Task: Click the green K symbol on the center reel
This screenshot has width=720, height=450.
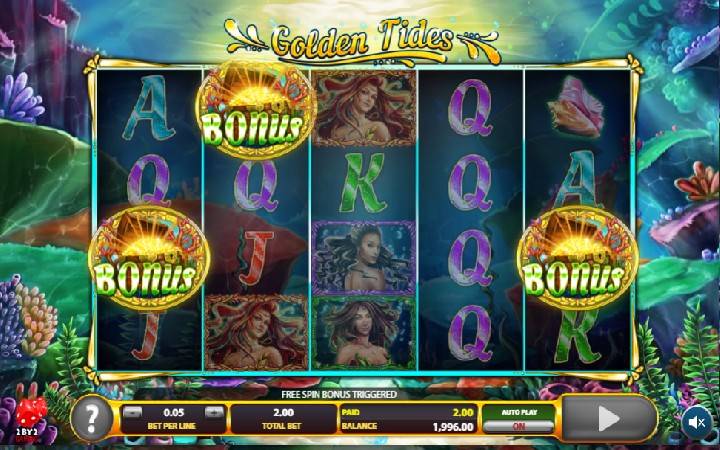Action: (363, 182)
